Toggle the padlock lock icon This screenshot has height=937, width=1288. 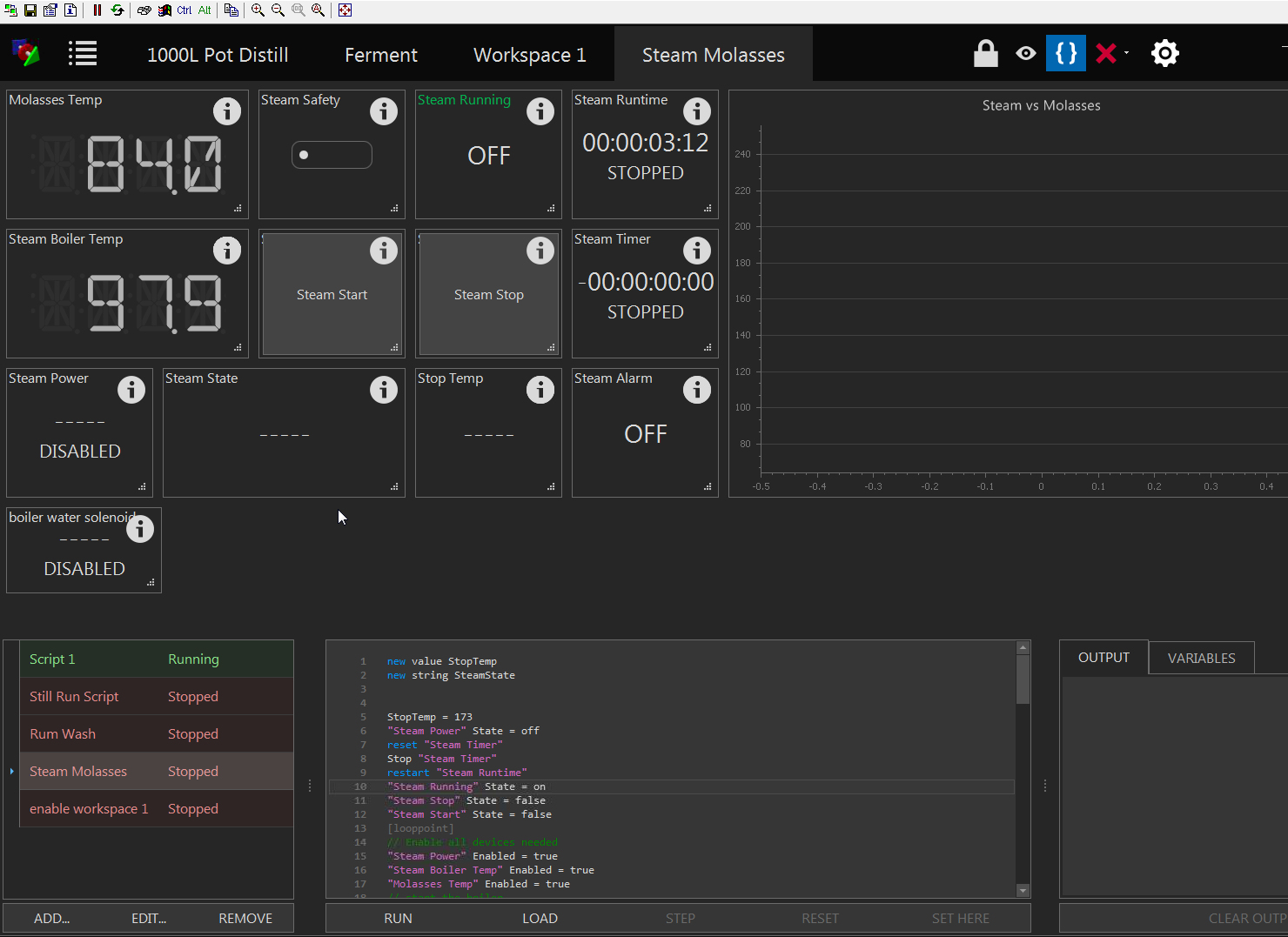[x=985, y=53]
